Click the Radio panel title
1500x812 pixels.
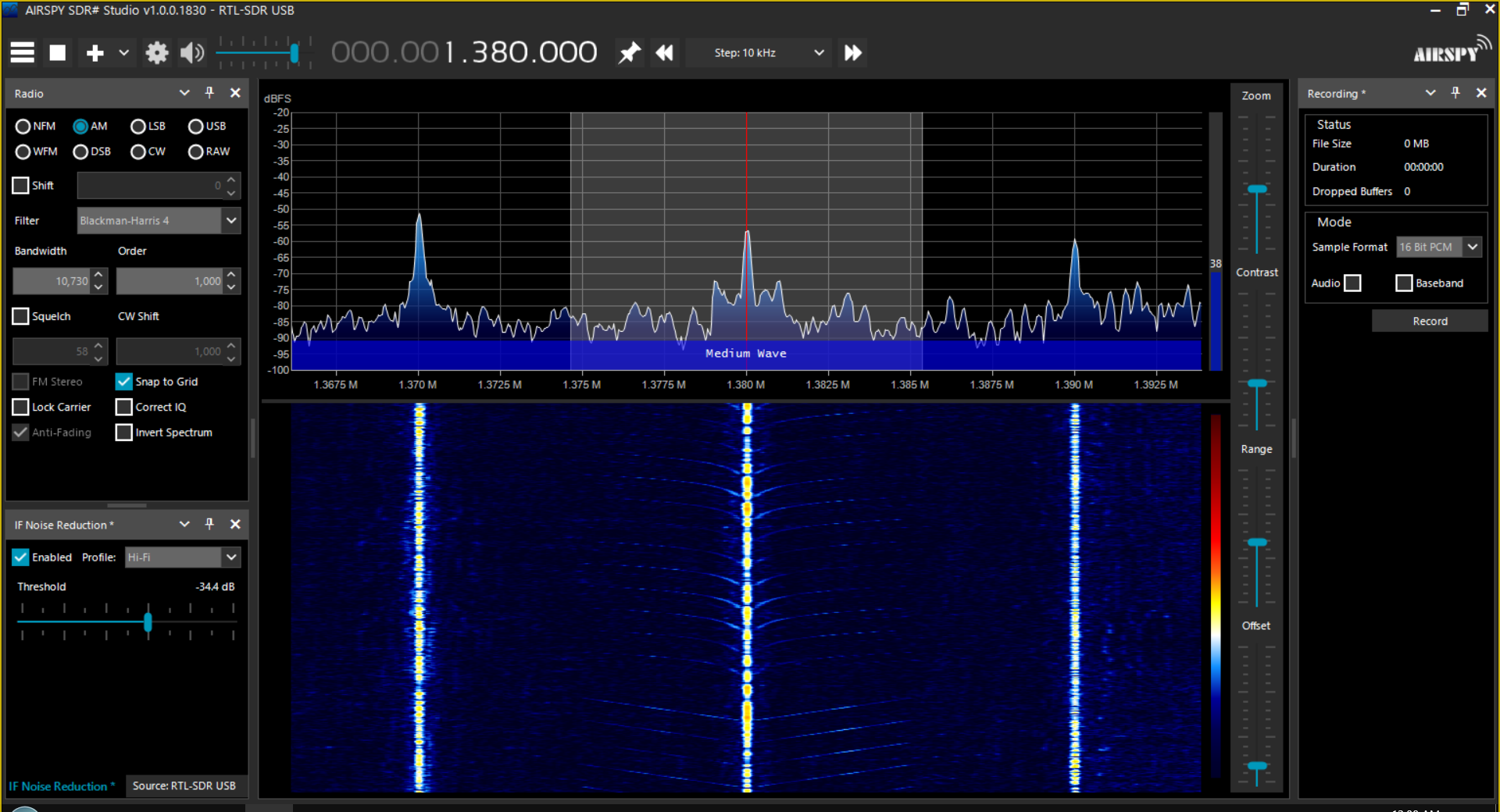coord(29,94)
